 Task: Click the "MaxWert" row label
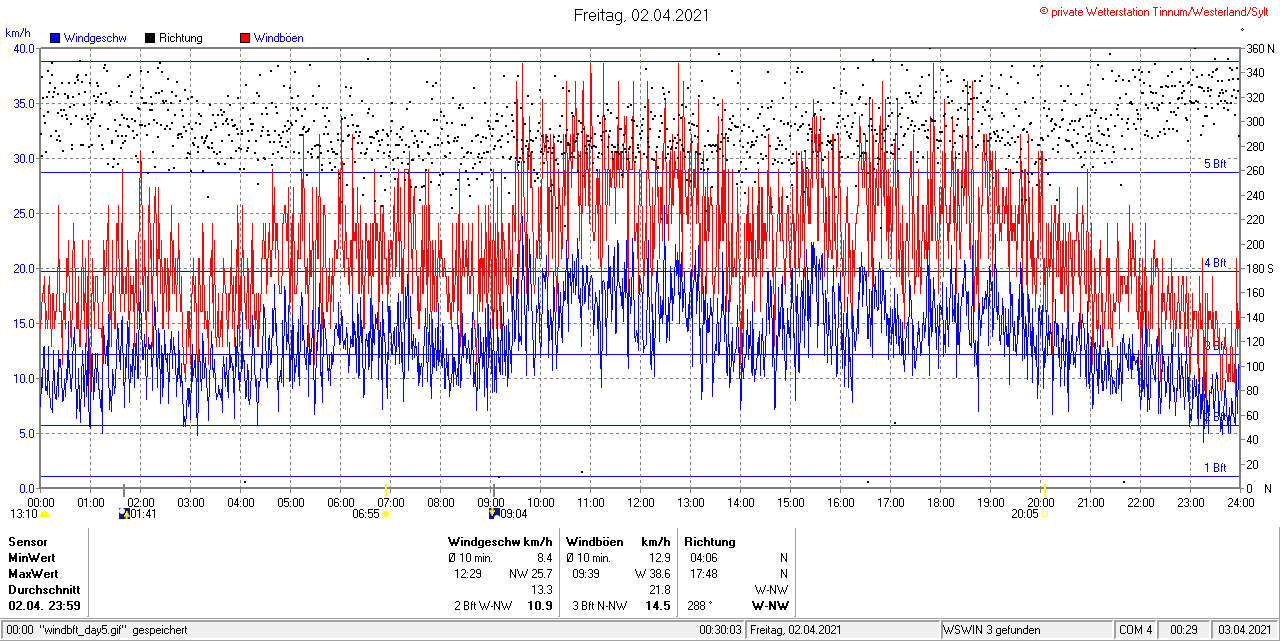click(x=33, y=574)
